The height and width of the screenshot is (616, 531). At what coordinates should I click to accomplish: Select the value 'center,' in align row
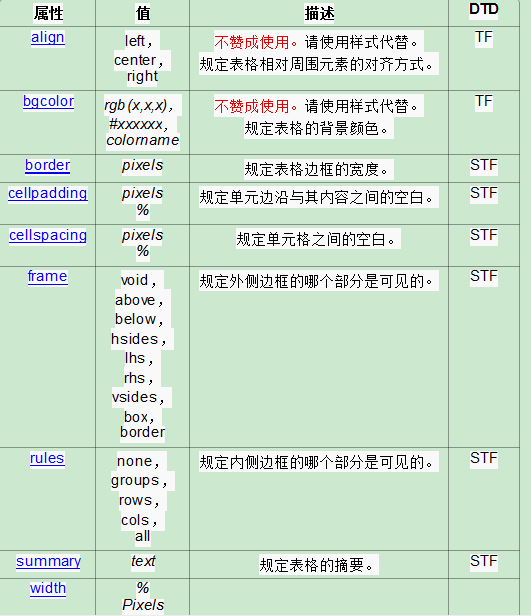[x=138, y=60]
